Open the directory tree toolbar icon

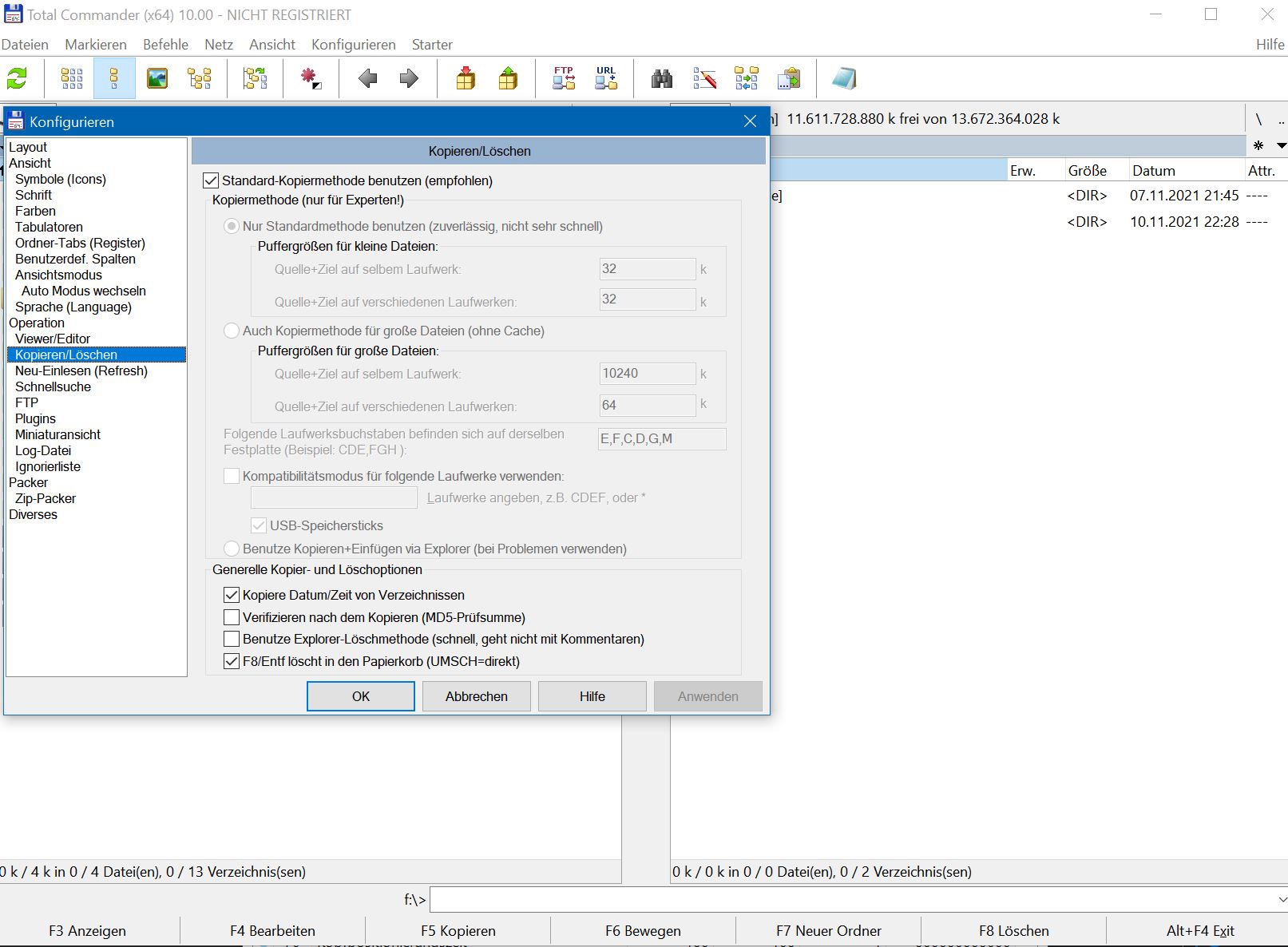pyautogui.click(x=200, y=78)
